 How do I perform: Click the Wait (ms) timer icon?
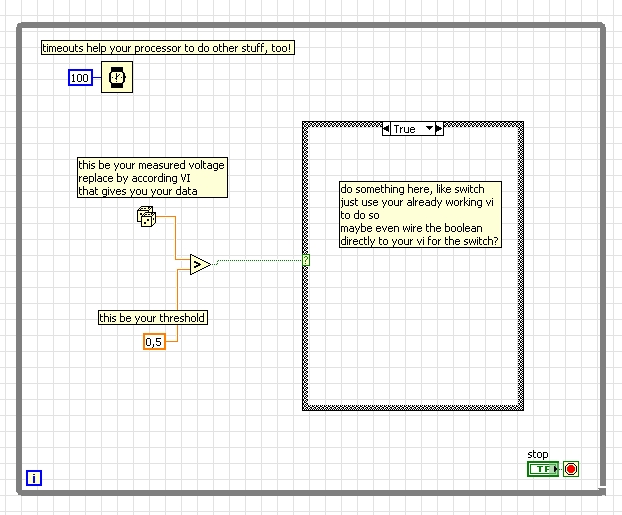116,77
